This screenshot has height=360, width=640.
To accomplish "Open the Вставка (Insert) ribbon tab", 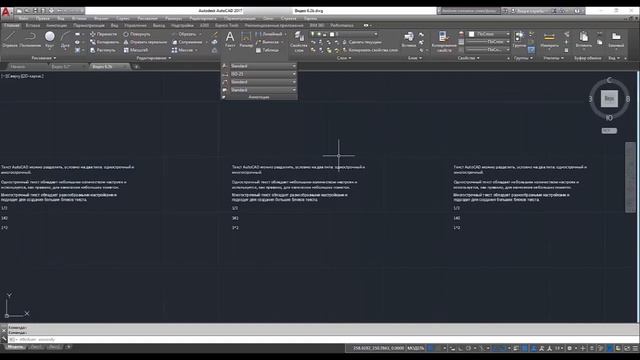I will (x=33, y=25).
